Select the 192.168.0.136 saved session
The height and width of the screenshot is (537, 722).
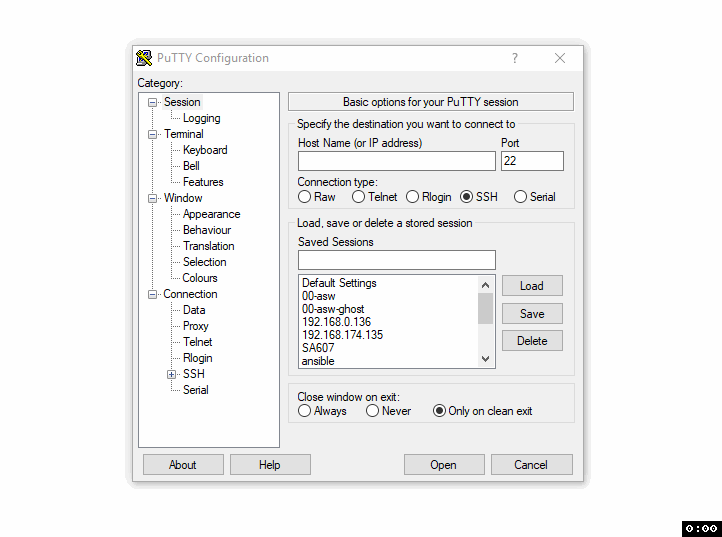tap(336, 322)
